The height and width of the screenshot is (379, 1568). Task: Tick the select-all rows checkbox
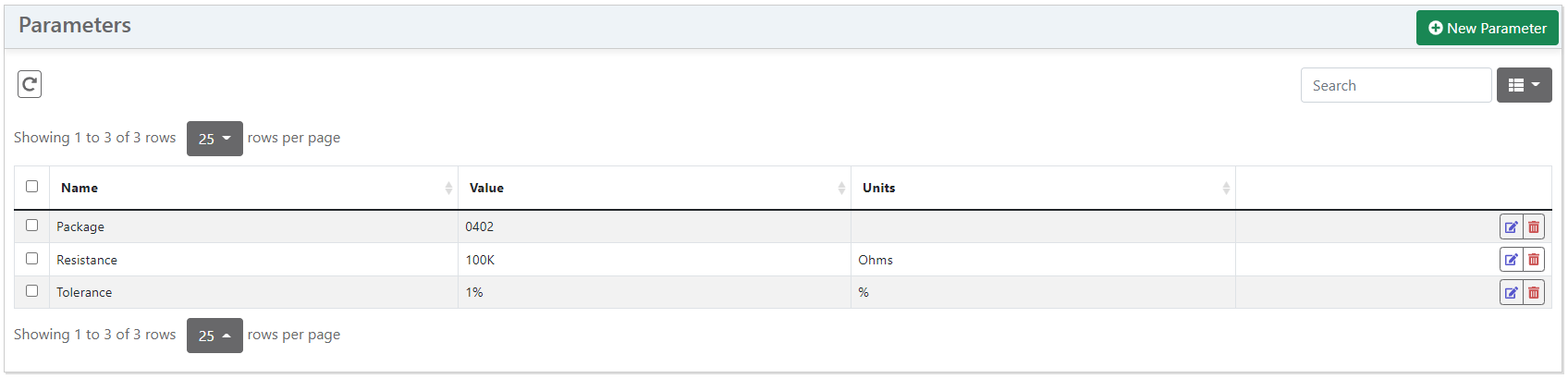(x=32, y=187)
